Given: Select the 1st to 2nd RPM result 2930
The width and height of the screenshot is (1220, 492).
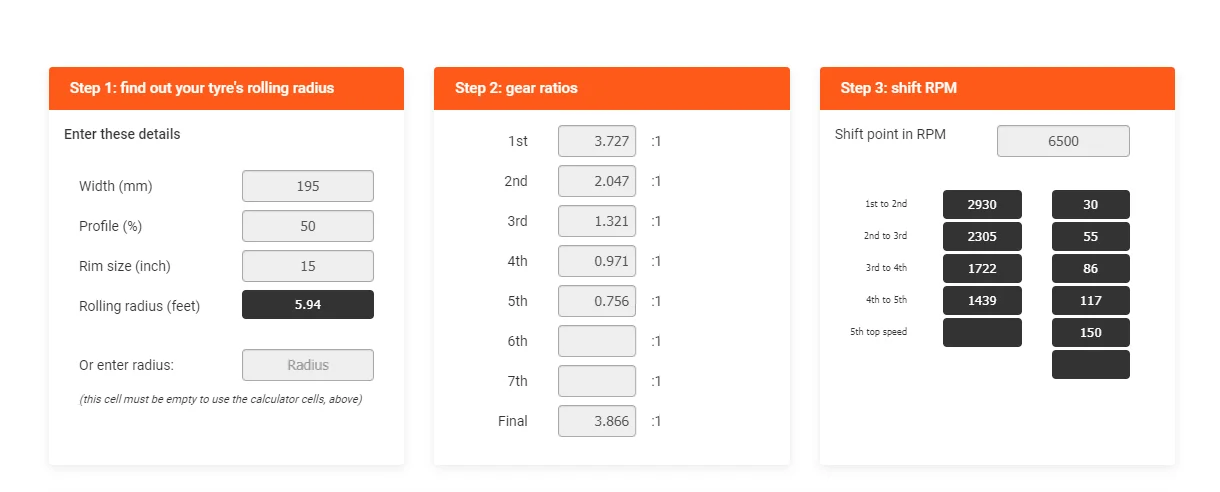Looking at the screenshot, I should [982, 204].
